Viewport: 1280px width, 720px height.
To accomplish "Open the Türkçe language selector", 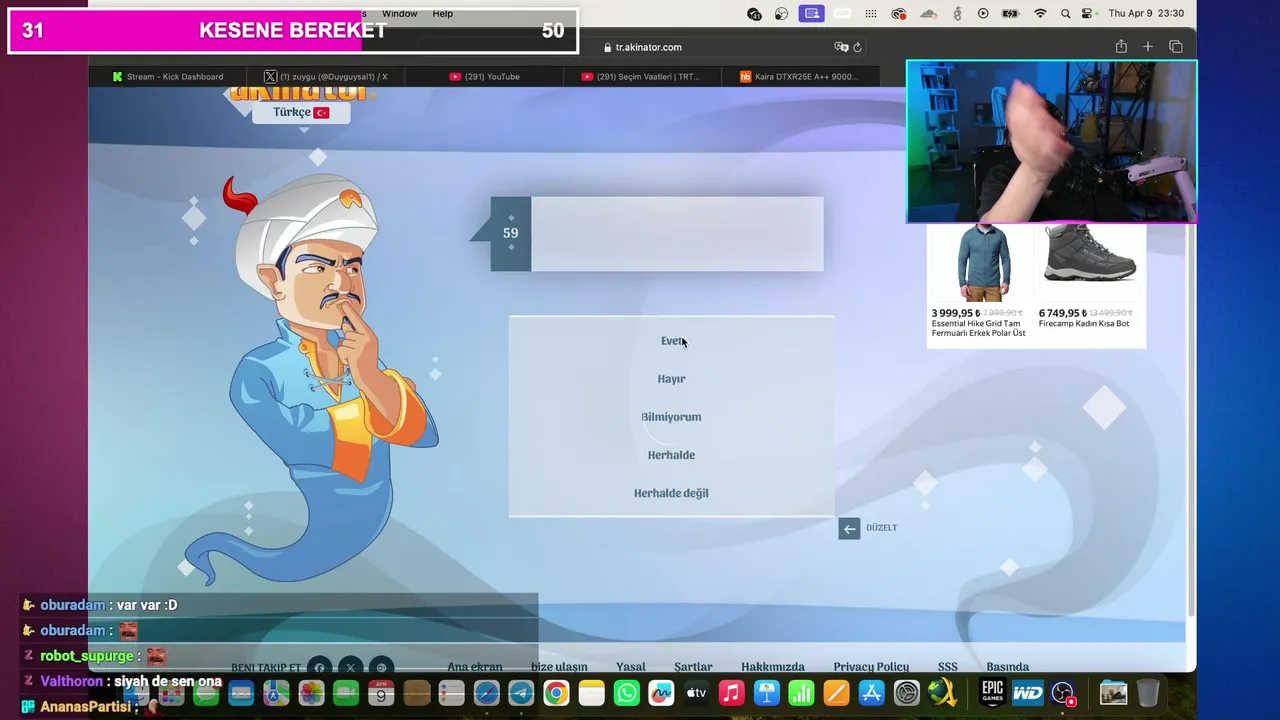I will tap(300, 112).
